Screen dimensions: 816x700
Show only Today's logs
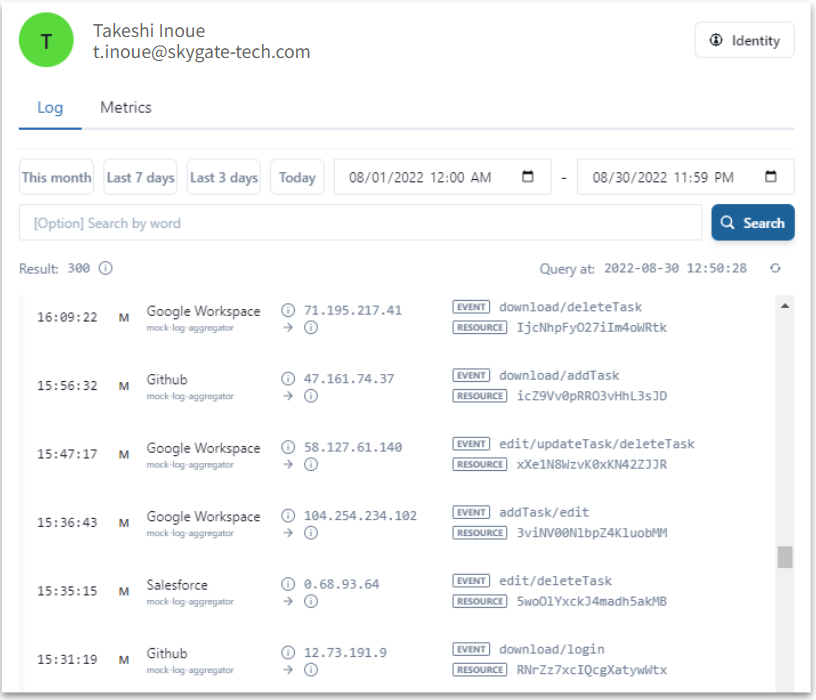point(297,177)
